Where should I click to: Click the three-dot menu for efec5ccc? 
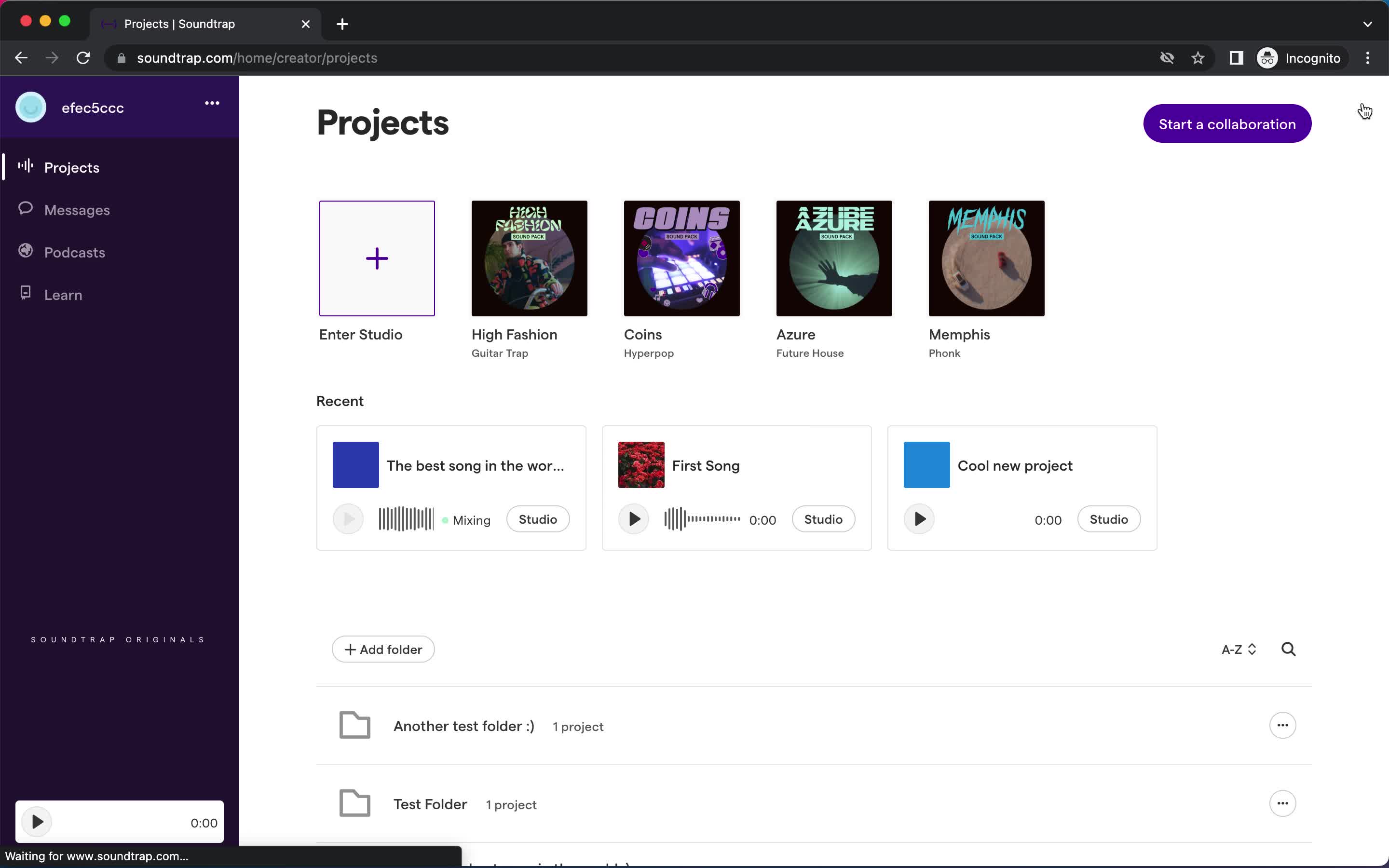[x=211, y=104]
